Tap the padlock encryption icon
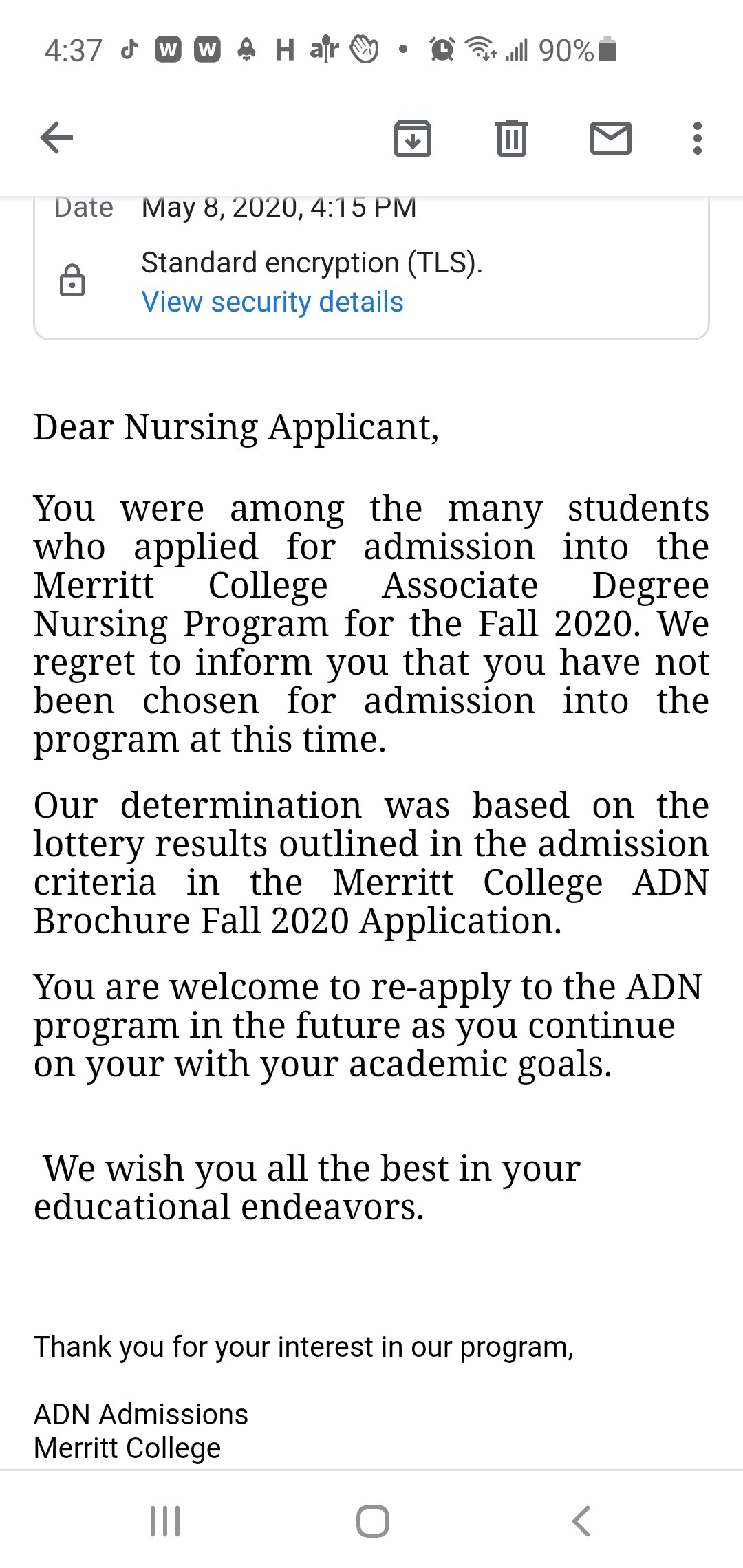The width and height of the screenshot is (743, 1568). tap(72, 280)
